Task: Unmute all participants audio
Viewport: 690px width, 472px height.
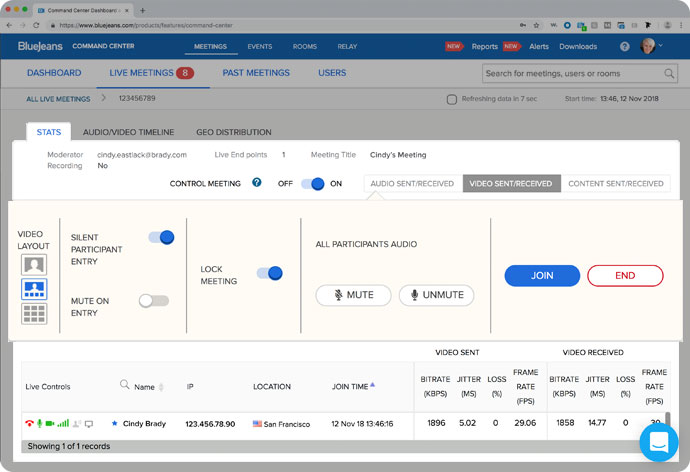Action: [437, 295]
